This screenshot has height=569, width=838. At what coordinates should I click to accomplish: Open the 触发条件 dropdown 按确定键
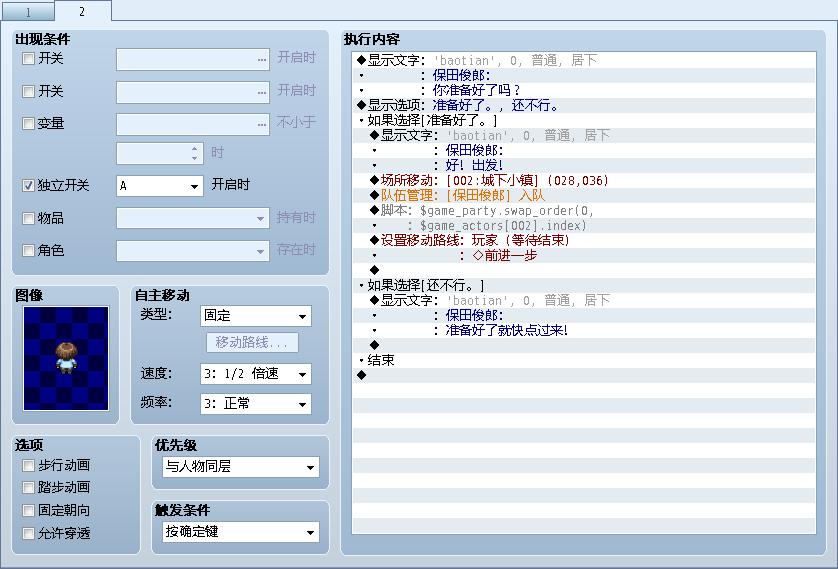241,532
